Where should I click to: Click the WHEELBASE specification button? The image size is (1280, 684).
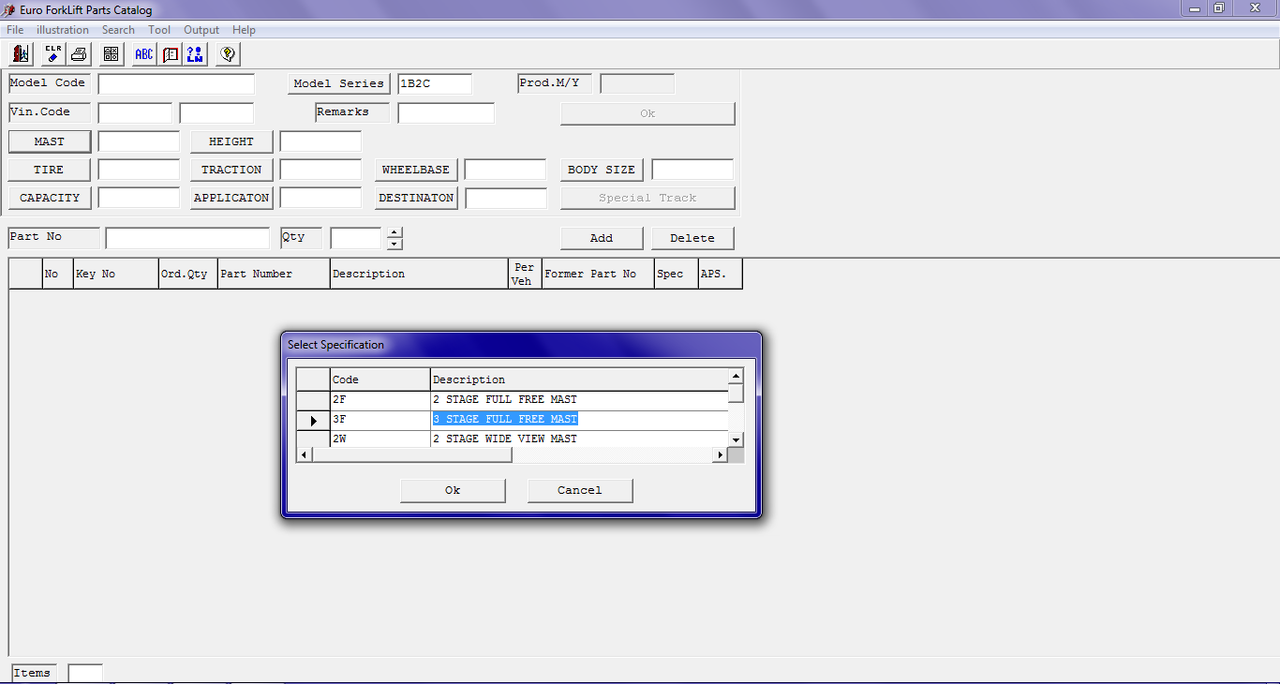[416, 170]
